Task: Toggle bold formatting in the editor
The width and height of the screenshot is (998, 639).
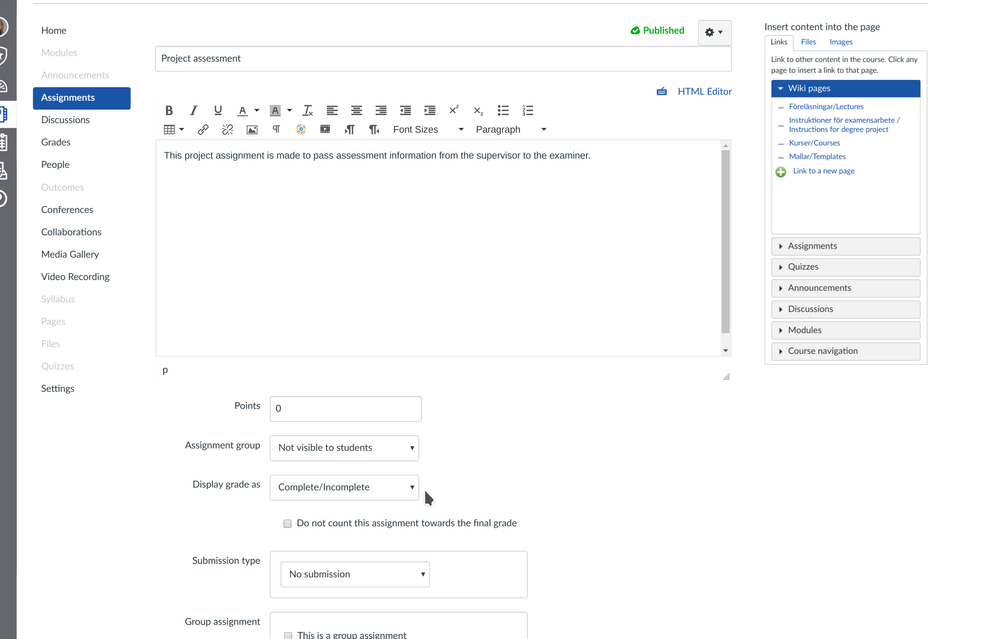Action: (169, 111)
